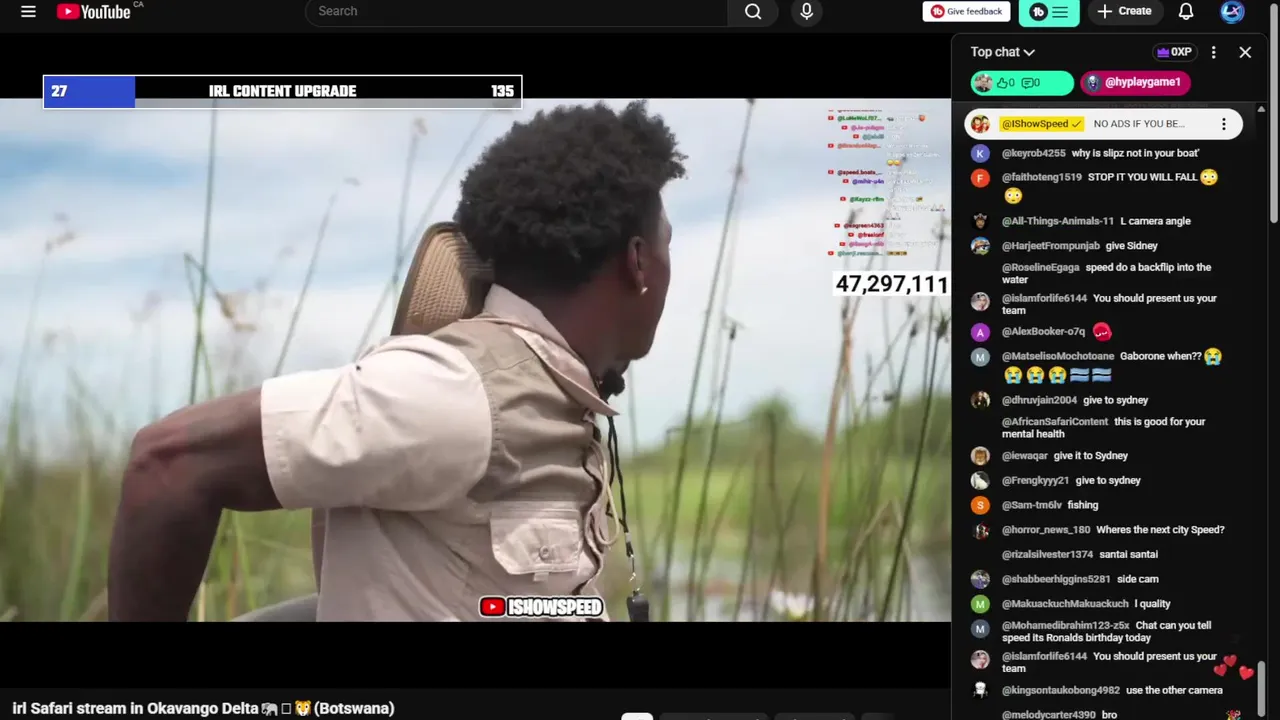Select message 'Wheres the next city Speed?'
This screenshot has height=720, width=1280.
[1160, 530]
